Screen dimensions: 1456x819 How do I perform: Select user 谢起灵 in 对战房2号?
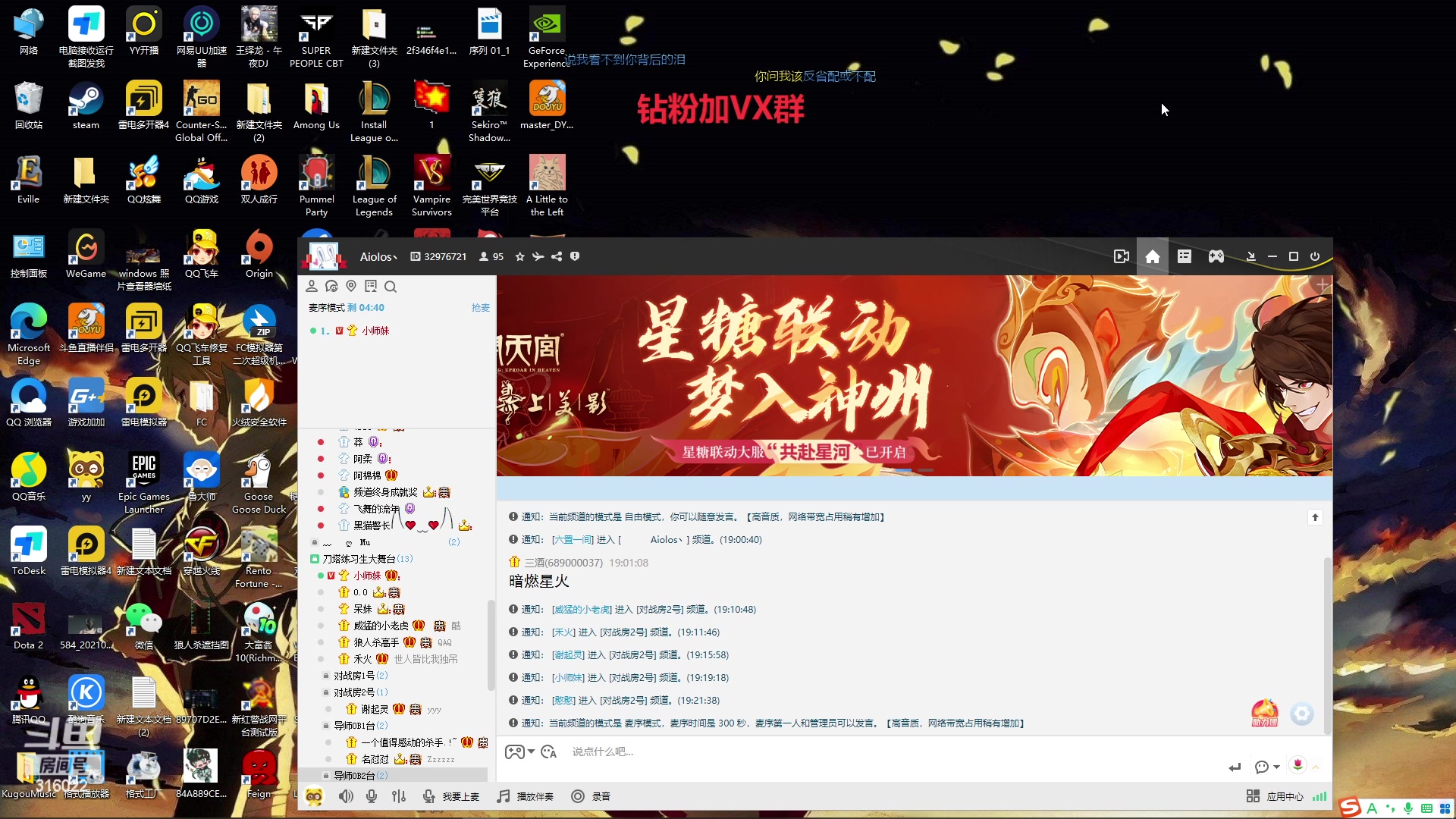tap(375, 709)
